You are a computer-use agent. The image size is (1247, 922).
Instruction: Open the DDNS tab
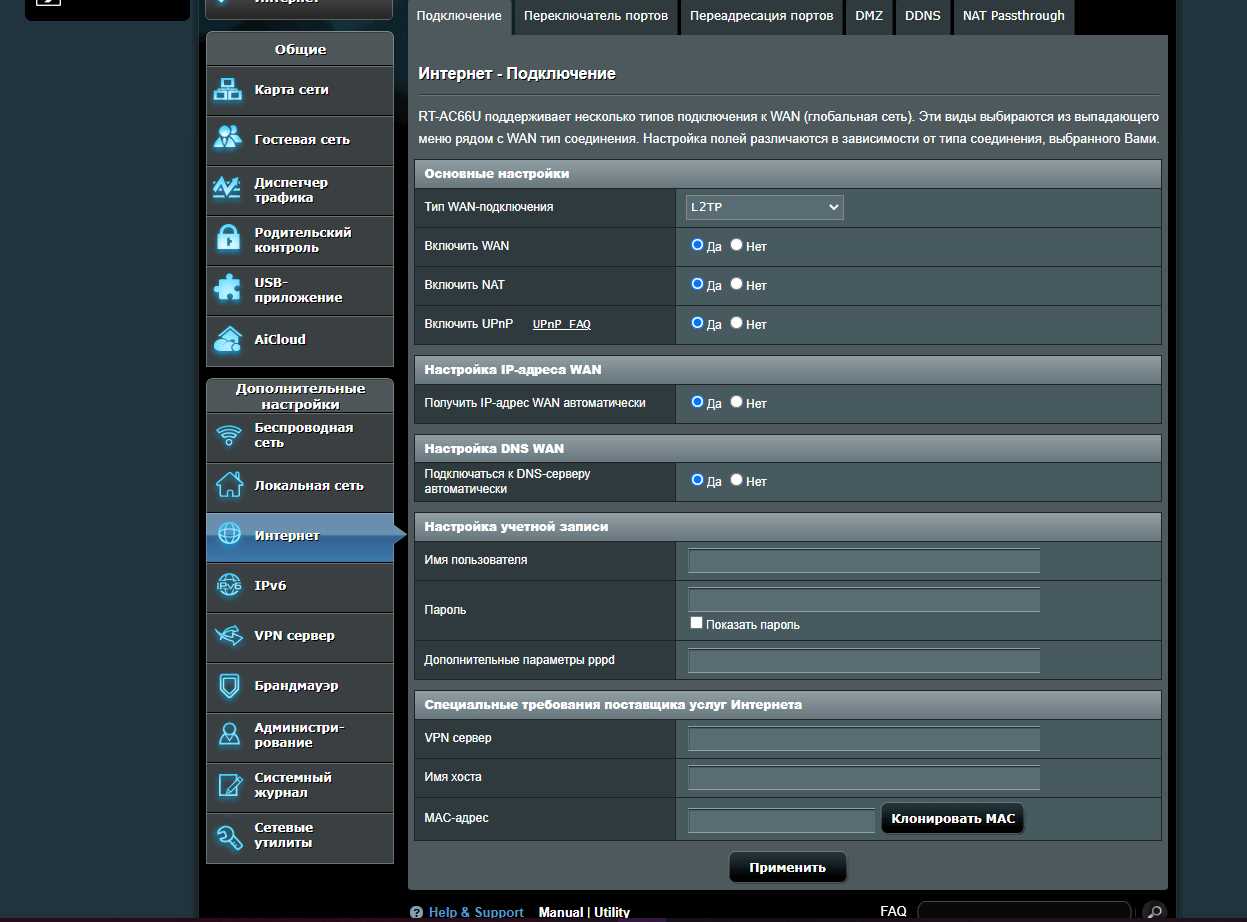pyautogui.click(x=923, y=16)
